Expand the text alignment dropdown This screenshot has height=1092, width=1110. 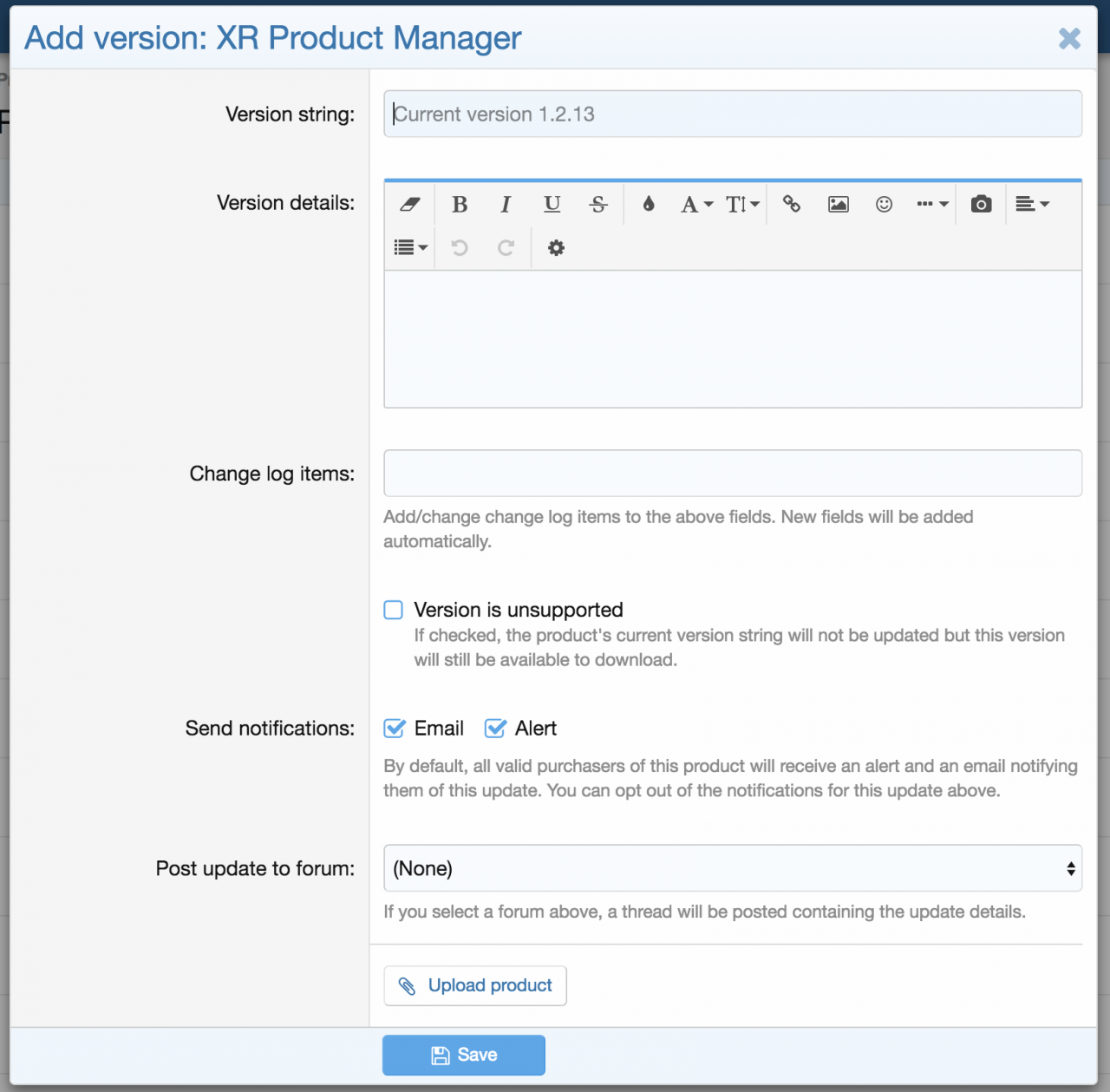click(1032, 205)
